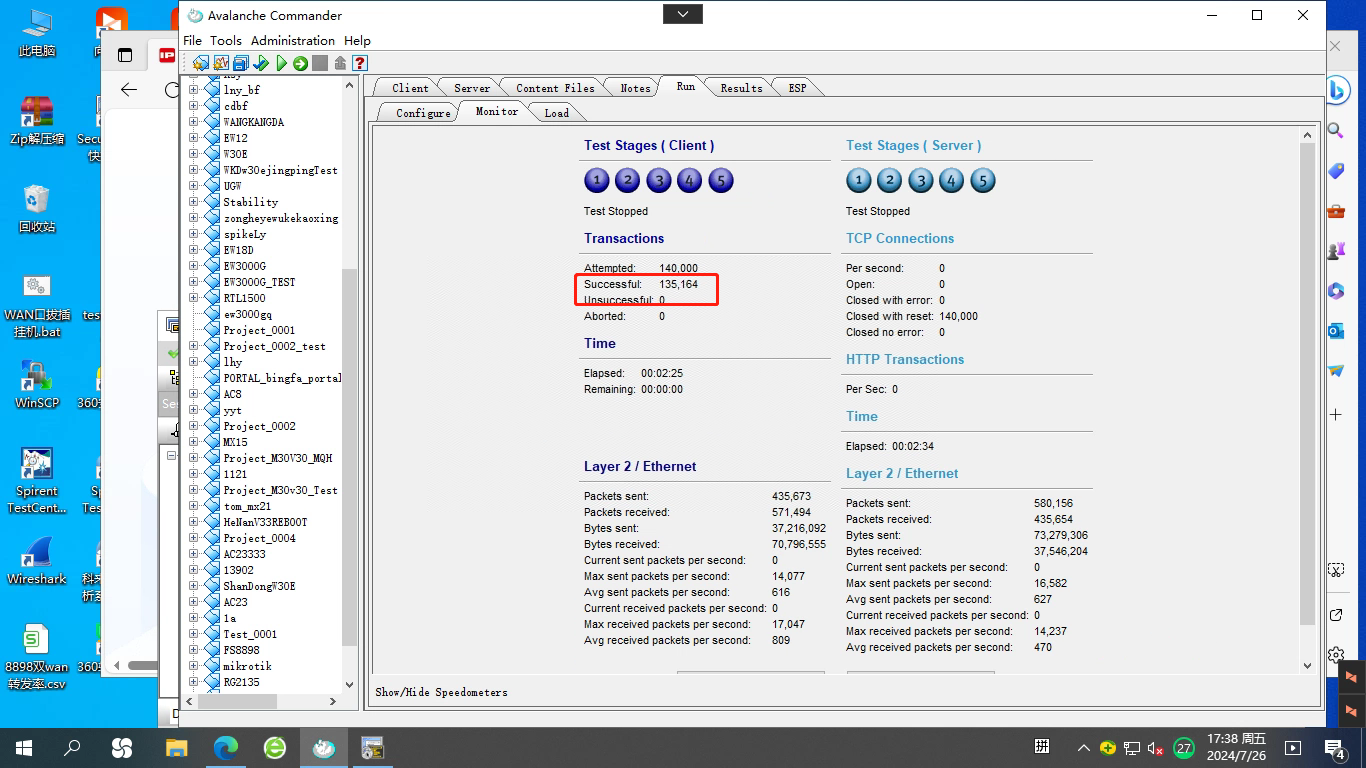Expand the EW3000G_TEST project node
The image size is (1366, 768).
point(193,282)
